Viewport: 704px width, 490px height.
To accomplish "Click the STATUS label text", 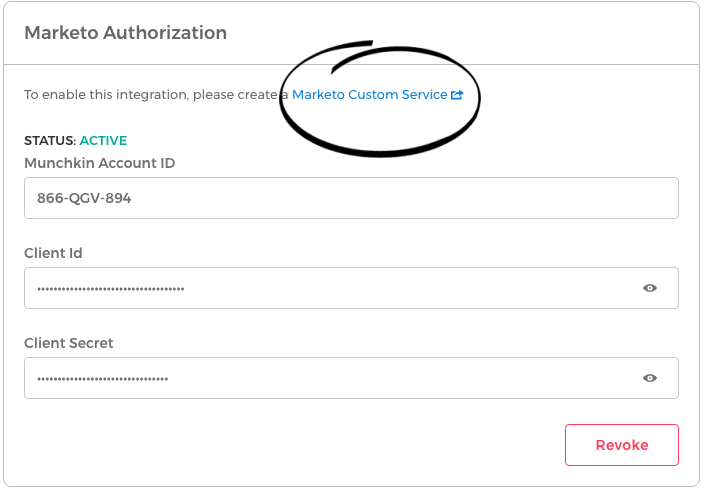I will click(x=49, y=141).
